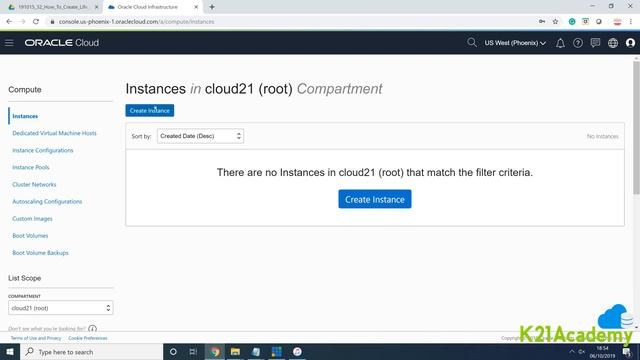Bookmark this page with the star icon
Screen dimensions: 640x360
[x=555, y=22]
